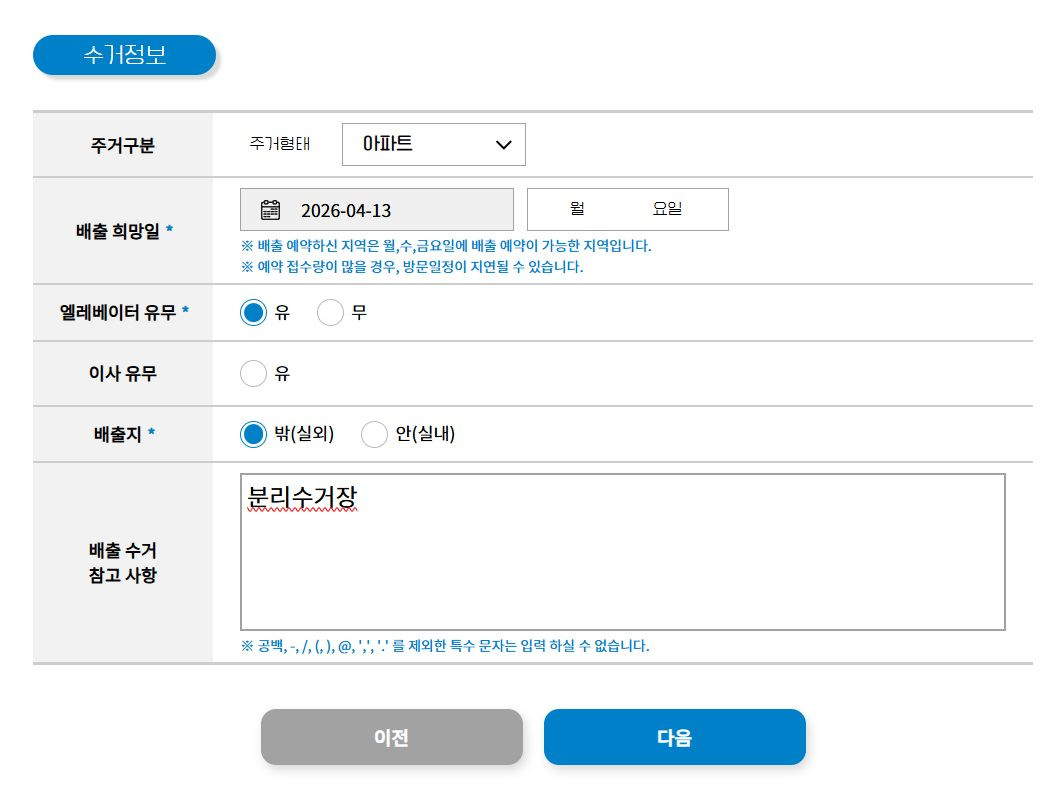Image resolution: width=1058 pixels, height=786 pixels.
Task: Click the 주거구분 row label
Action: (x=123, y=145)
